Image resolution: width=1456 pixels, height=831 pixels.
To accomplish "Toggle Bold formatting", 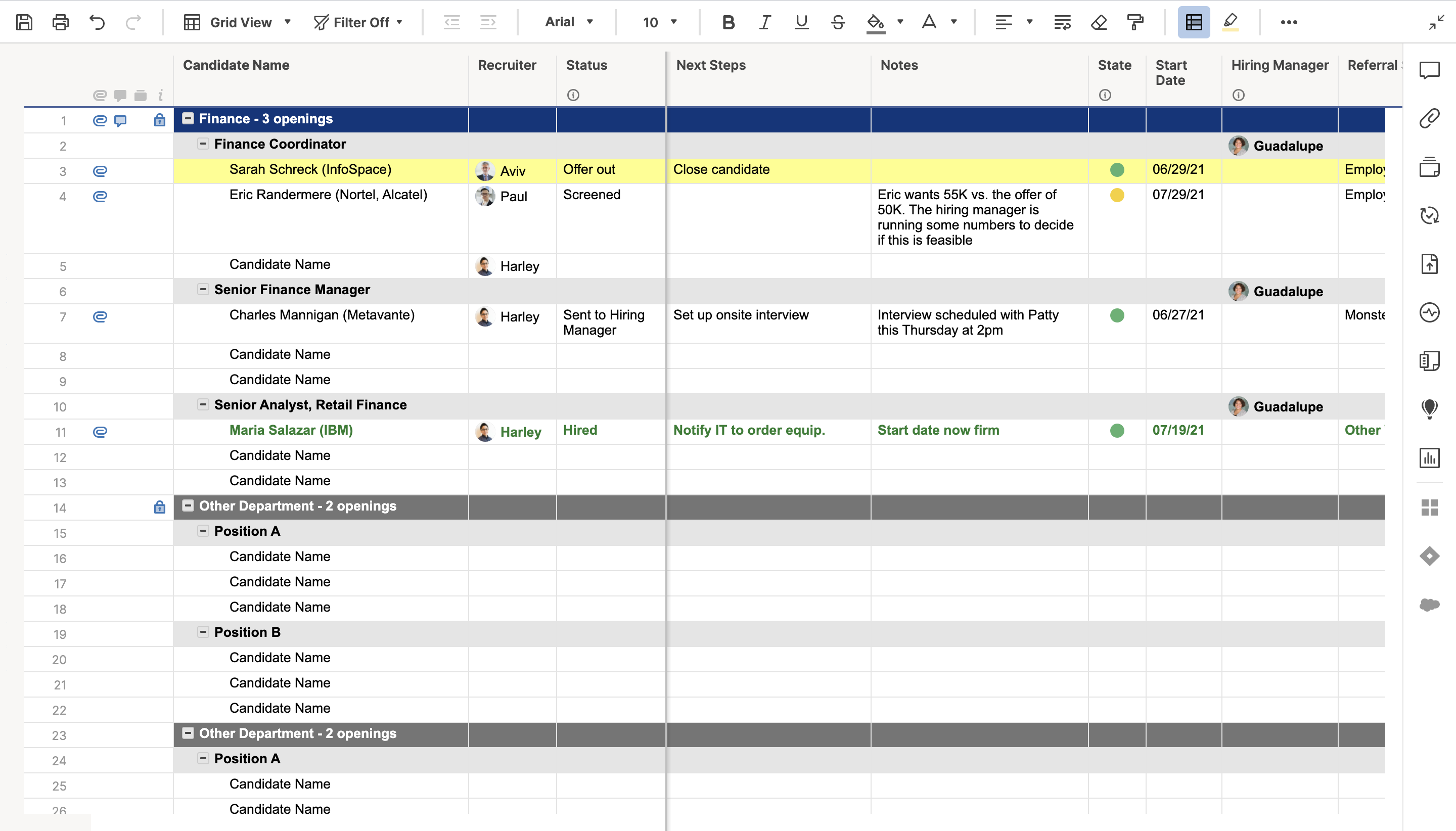I will click(x=727, y=22).
